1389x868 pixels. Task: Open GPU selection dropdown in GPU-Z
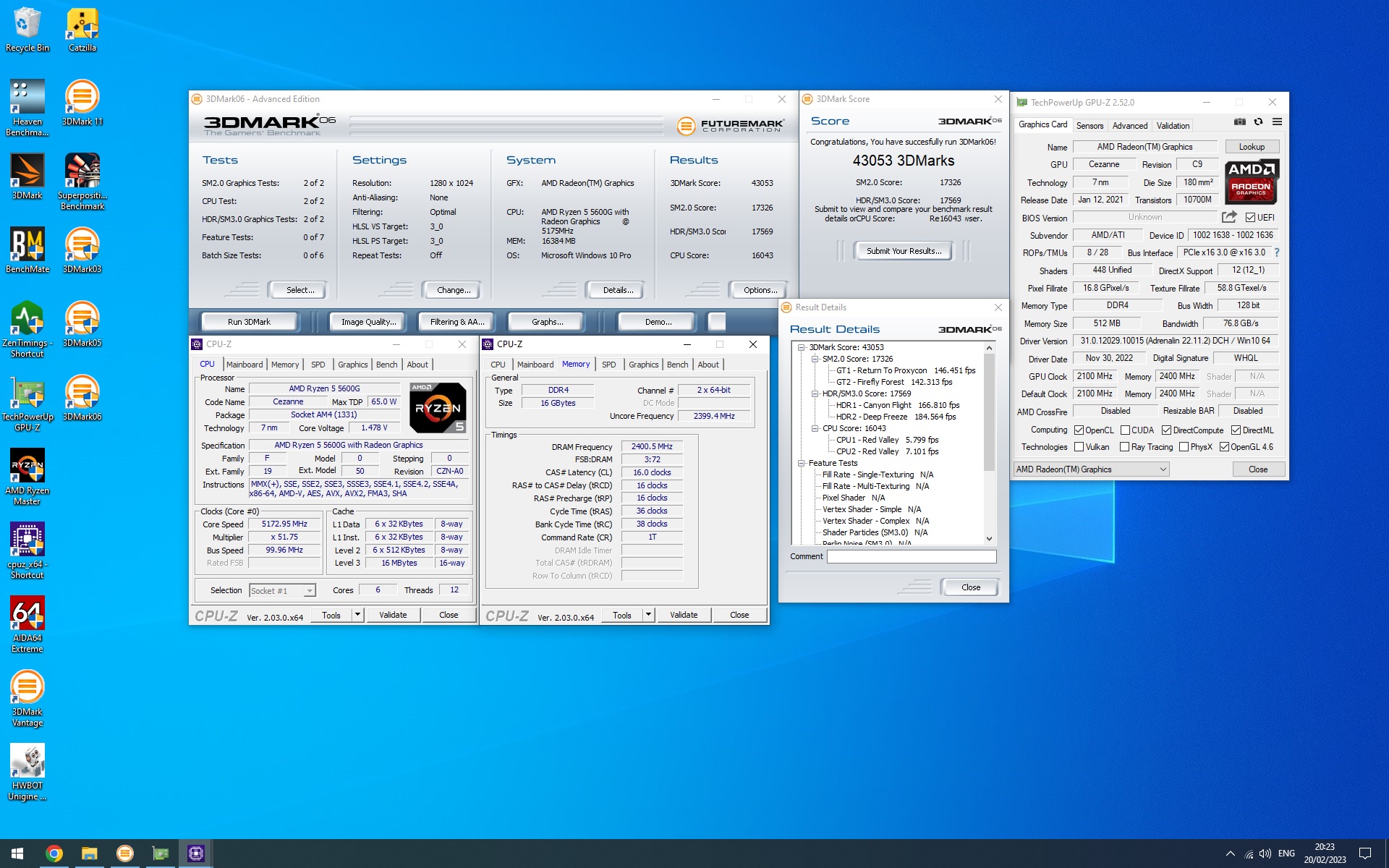(x=1092, y=469)
